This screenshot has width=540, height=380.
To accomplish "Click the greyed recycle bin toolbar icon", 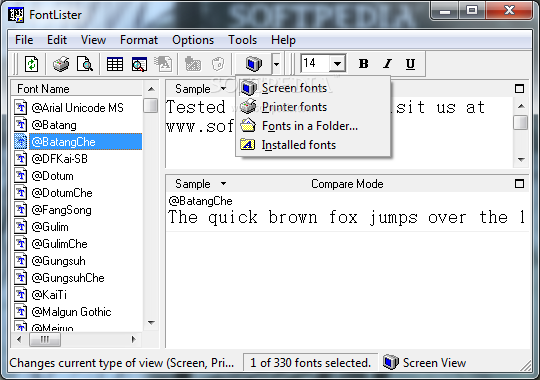I will [218, 64].
